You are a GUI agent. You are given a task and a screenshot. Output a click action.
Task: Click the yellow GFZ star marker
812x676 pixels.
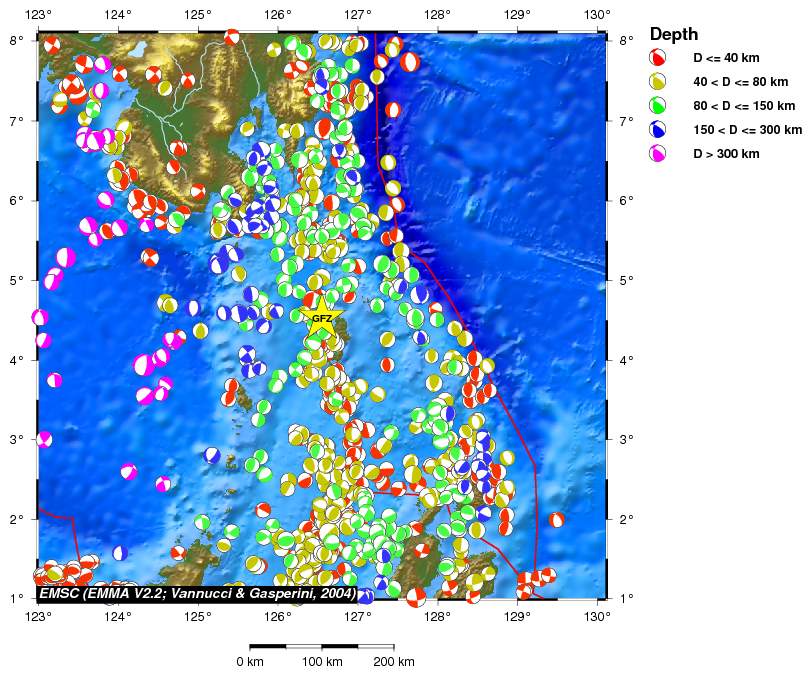pyautogui.click(x=322, y=319)
